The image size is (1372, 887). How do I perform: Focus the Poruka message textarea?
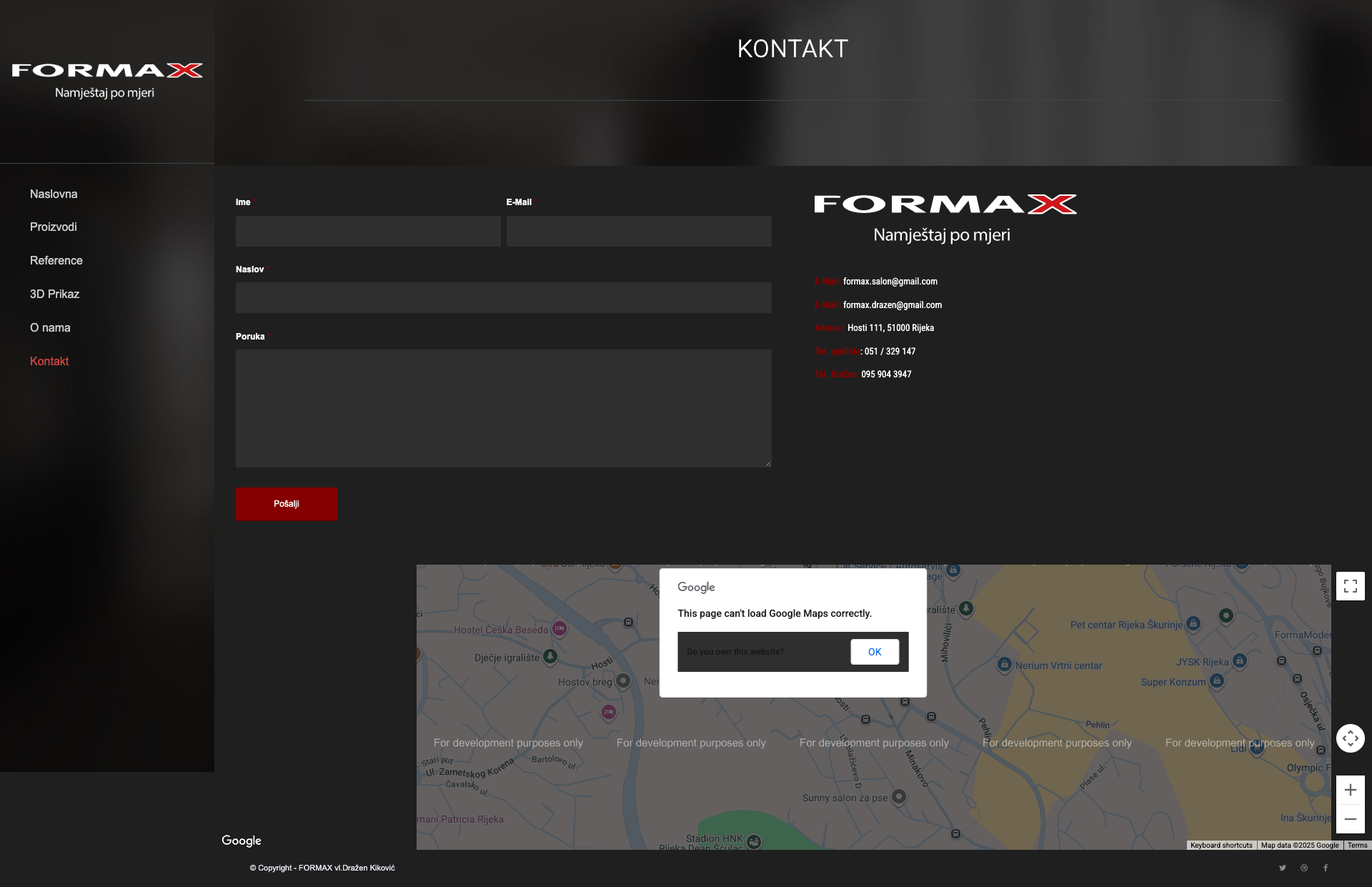click(503, 408)
